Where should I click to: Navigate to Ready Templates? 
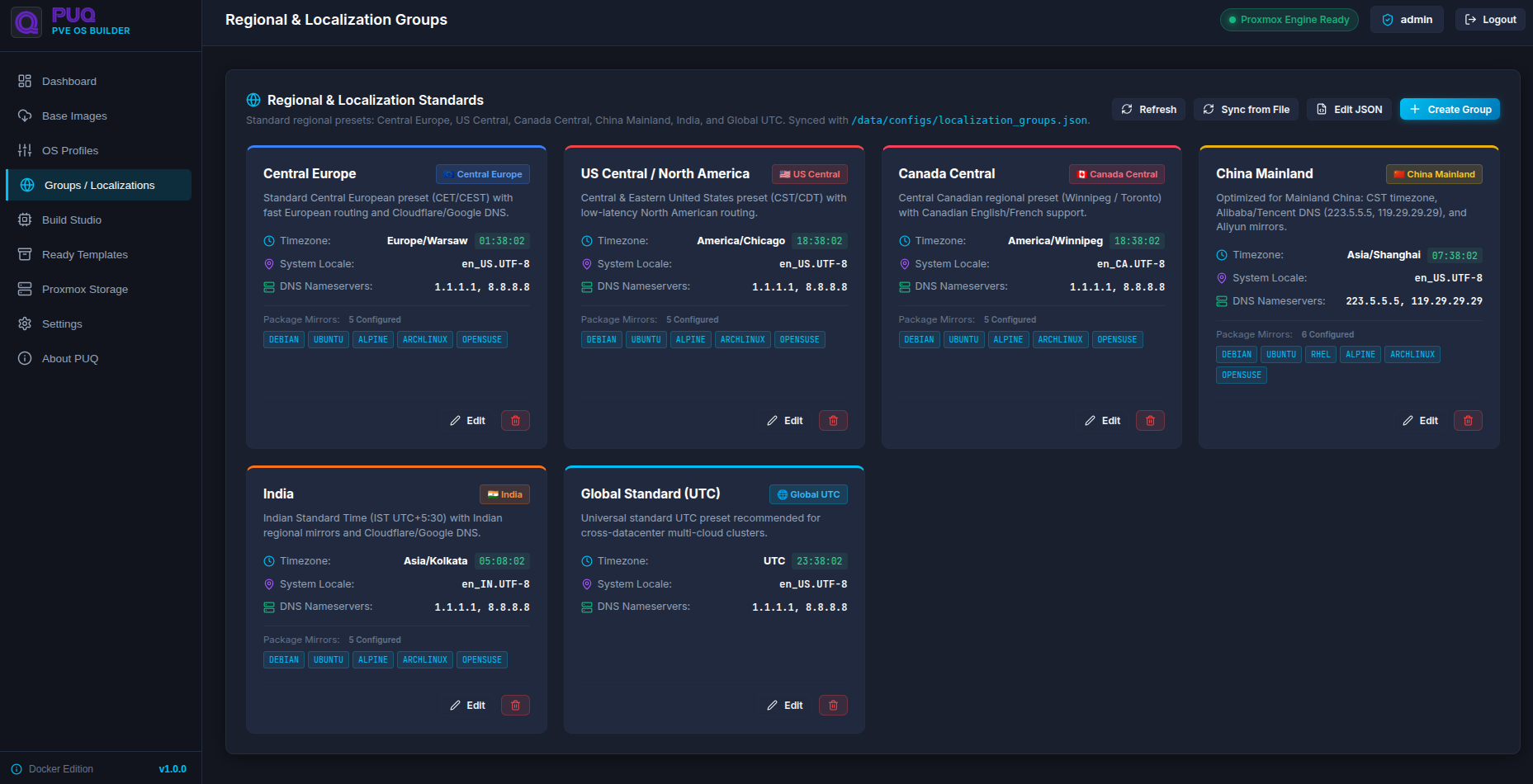coord(99,254)
